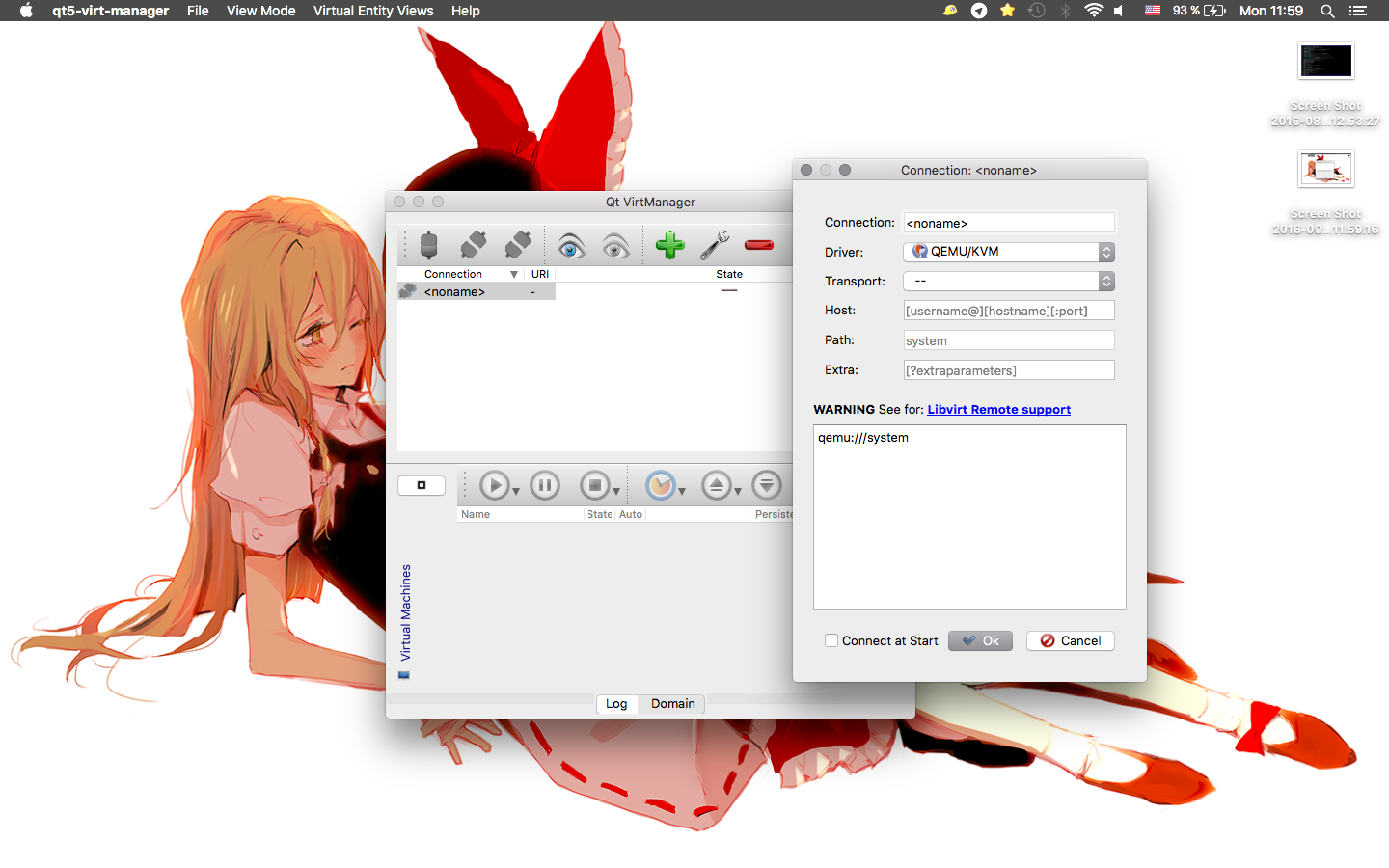Open the dropdown arrow next to clock icon

coord(682,492)
